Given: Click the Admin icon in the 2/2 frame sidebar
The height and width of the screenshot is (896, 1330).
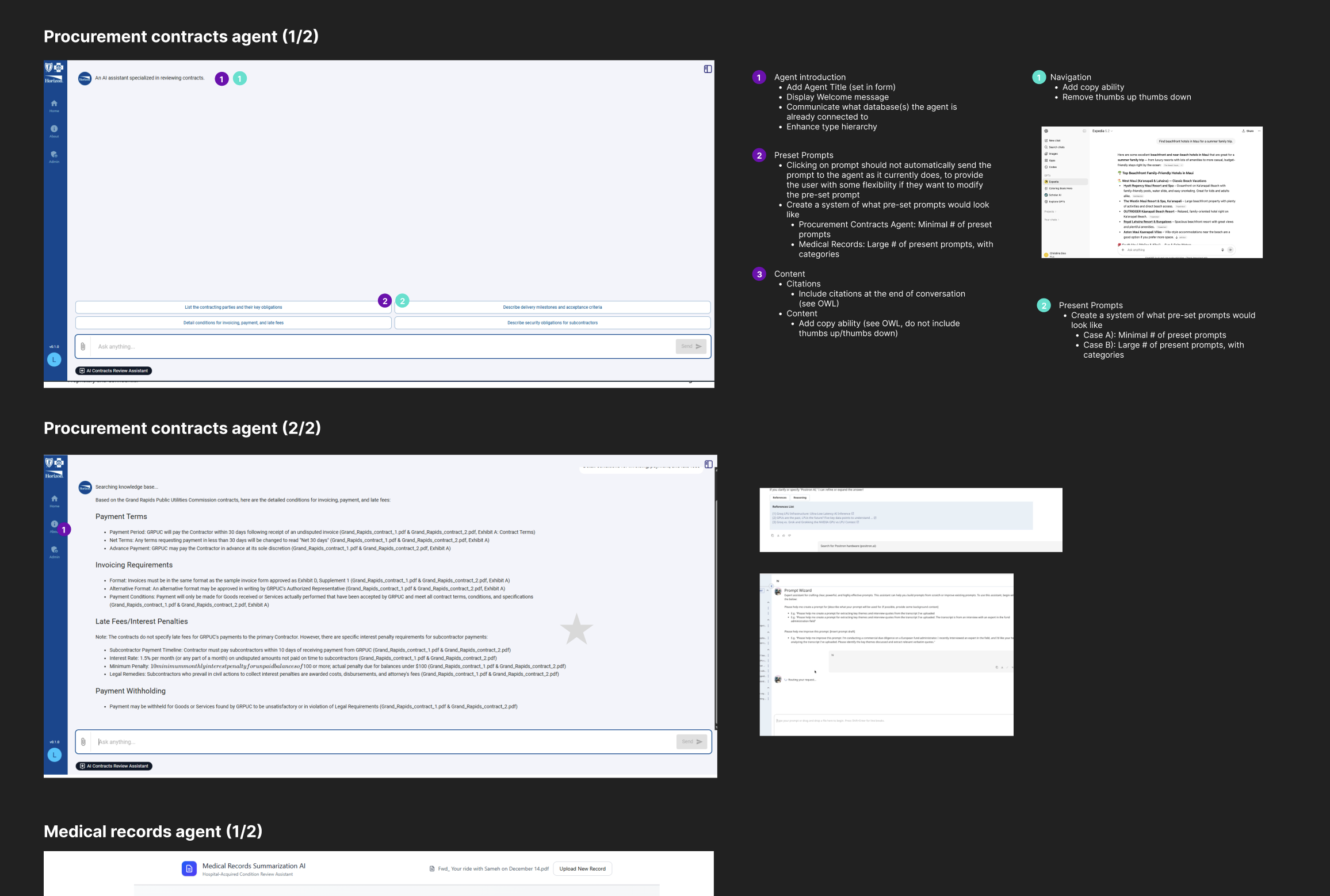Looking at the screenshot, I should coord(54,550).
